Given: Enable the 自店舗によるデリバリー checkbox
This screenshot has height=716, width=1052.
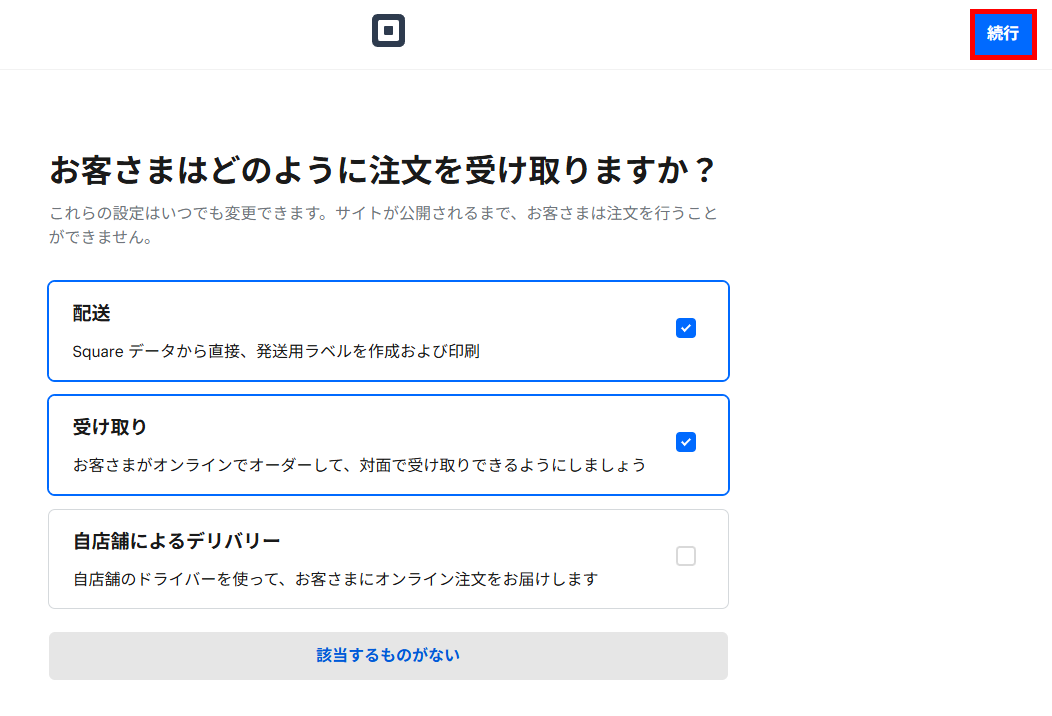Looking at the screenshot, I should pos(686,556).
